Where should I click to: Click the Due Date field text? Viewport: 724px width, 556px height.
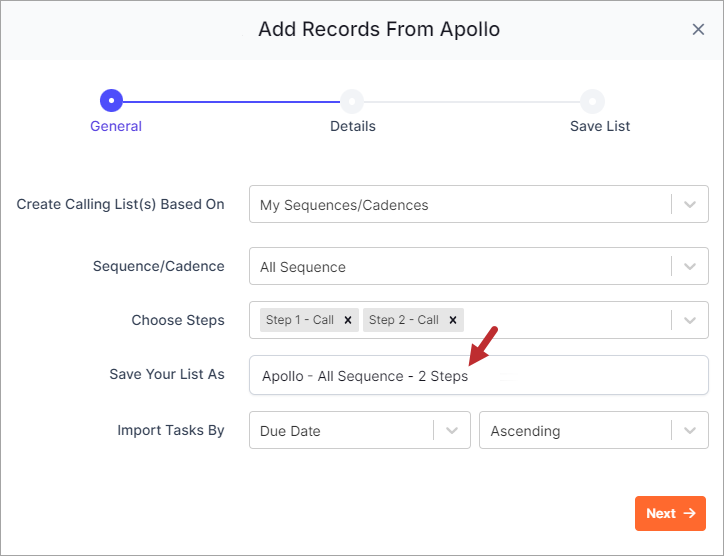290,431
